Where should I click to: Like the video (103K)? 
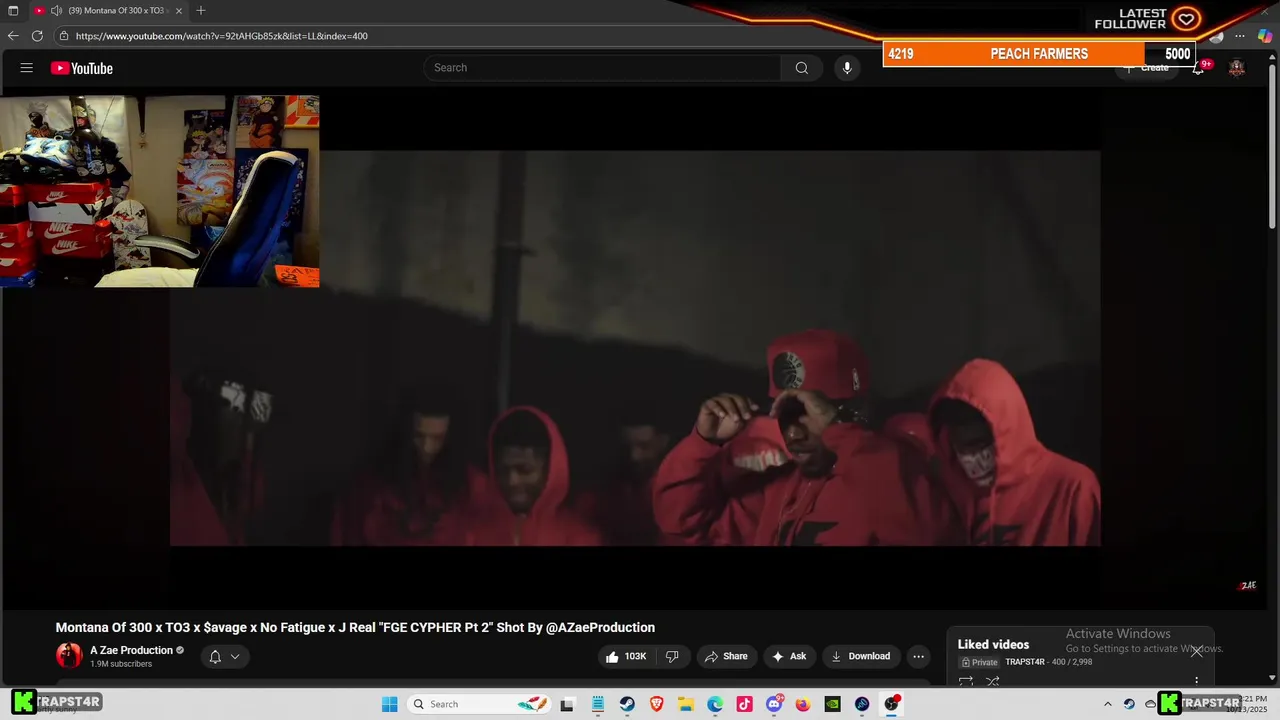point(625,656)
